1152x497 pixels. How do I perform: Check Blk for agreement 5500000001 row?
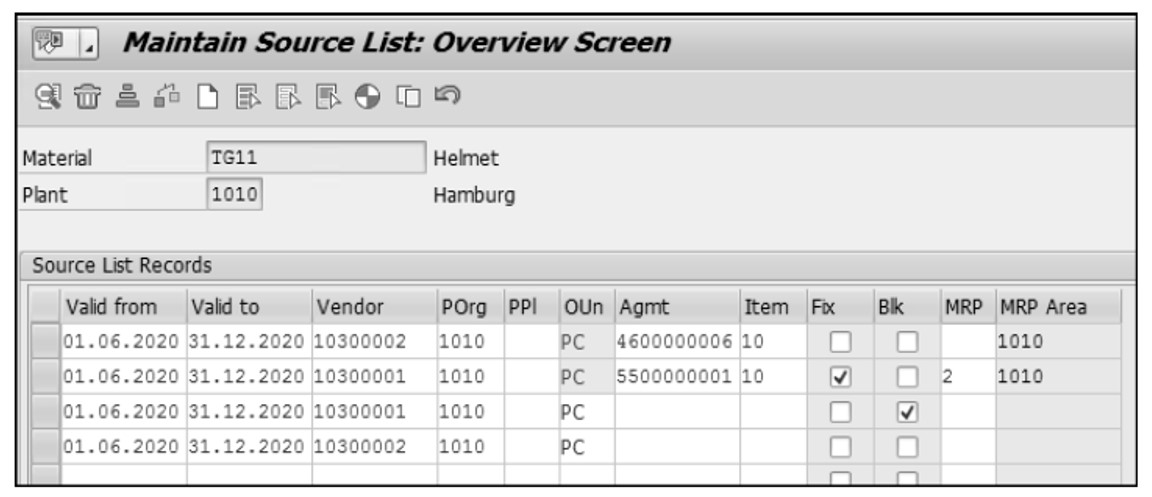(907, 377)
